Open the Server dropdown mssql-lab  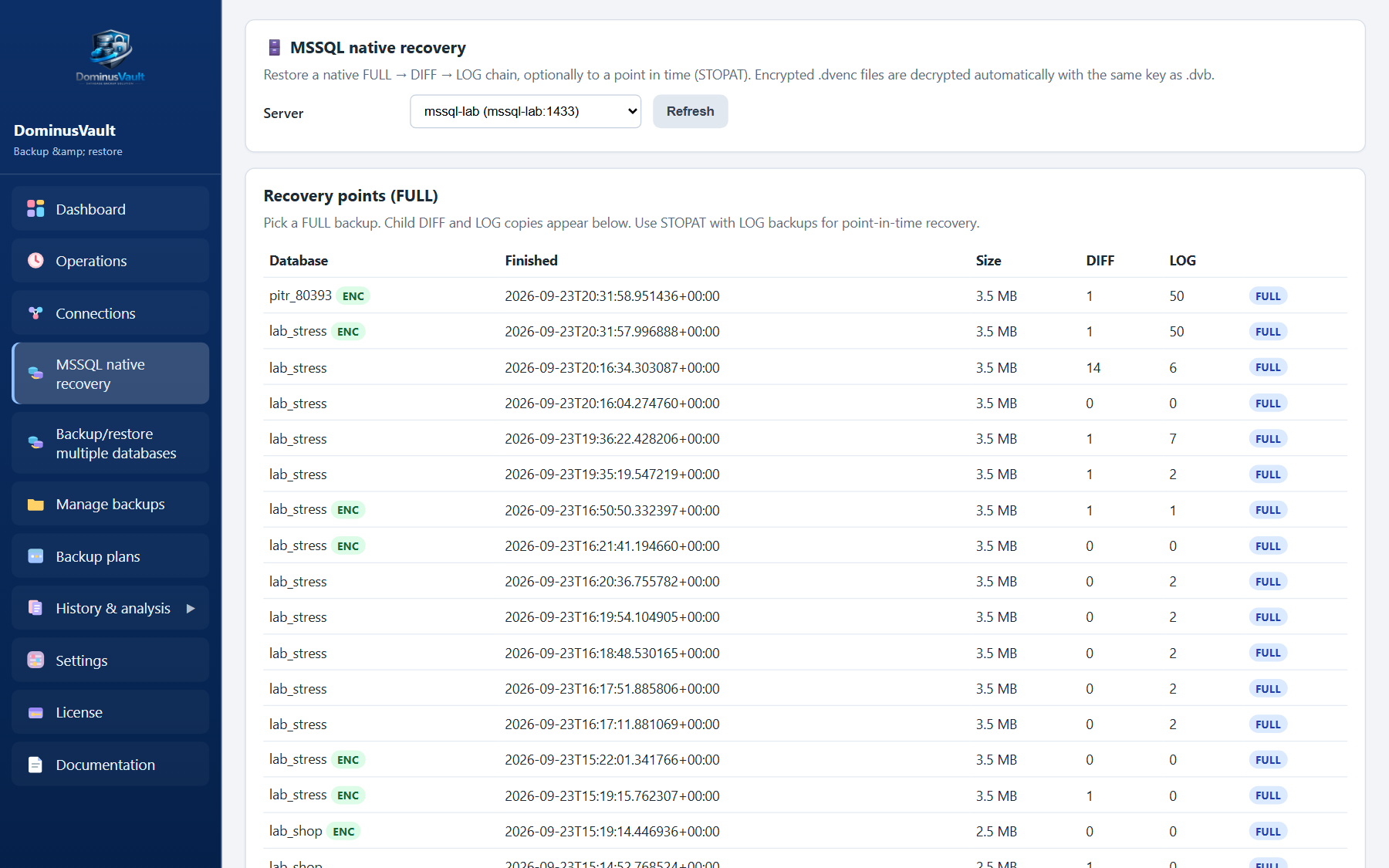[526, 111]
